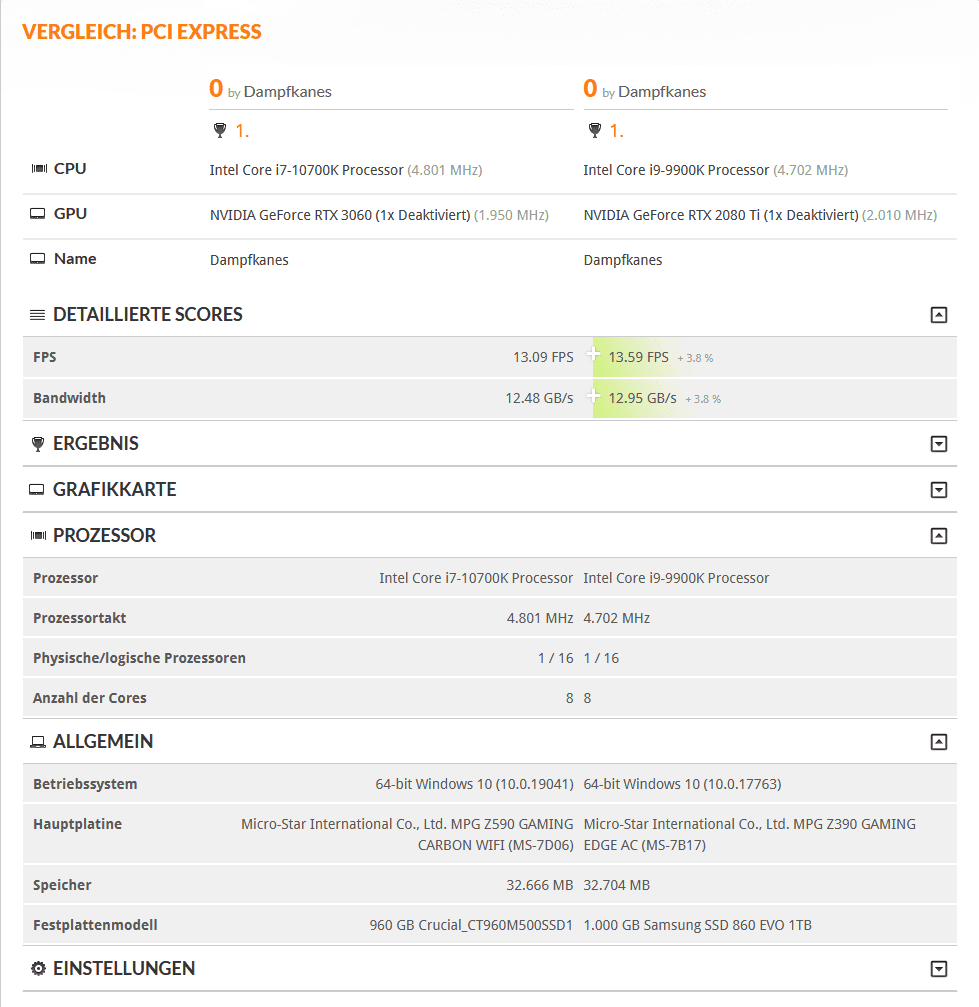Viewport: 979px width, 1007px height.
Task: Click the plus icon beside 13.59 FPS
Action: (593, 354)
